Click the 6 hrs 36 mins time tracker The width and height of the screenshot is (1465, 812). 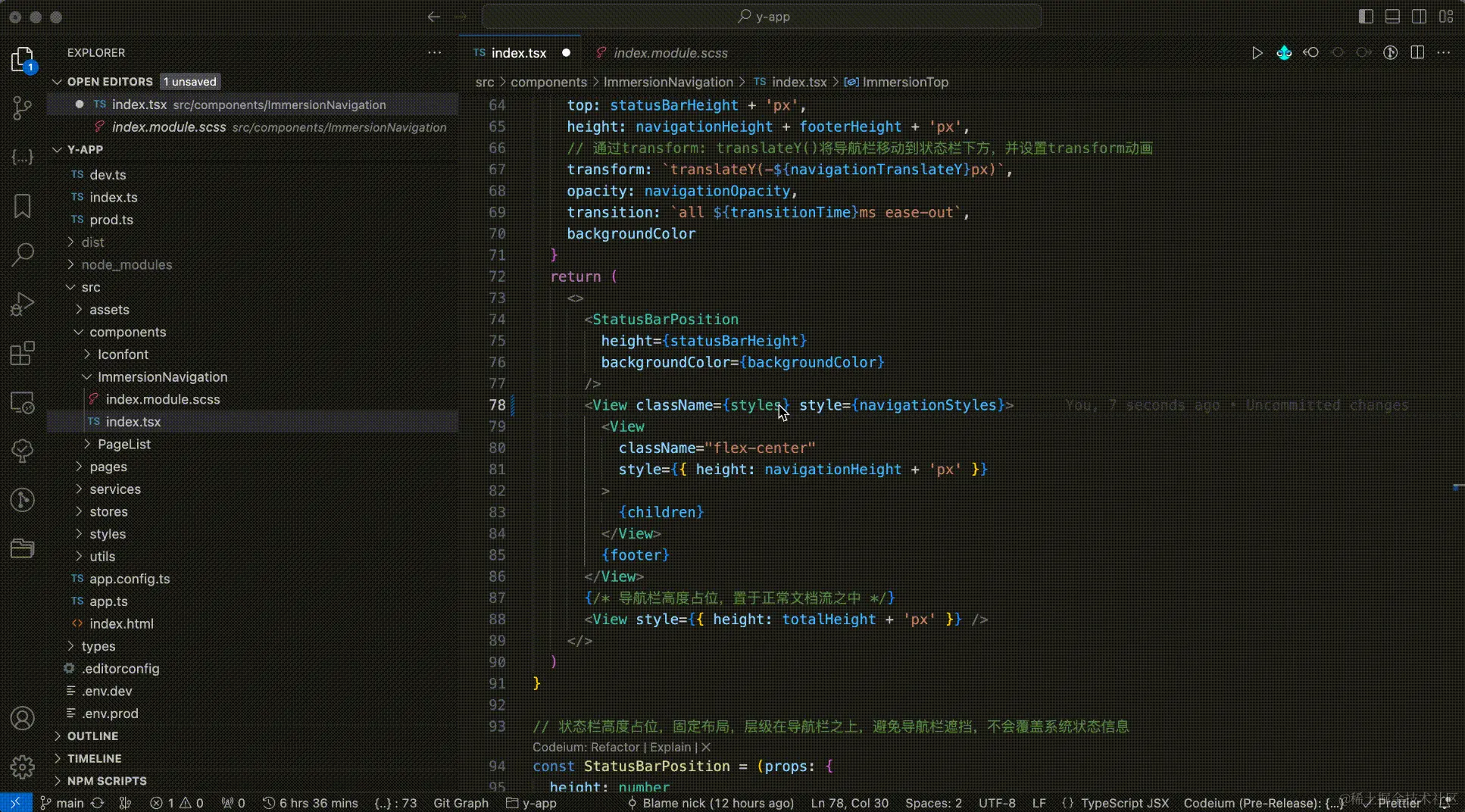(311, 803)
